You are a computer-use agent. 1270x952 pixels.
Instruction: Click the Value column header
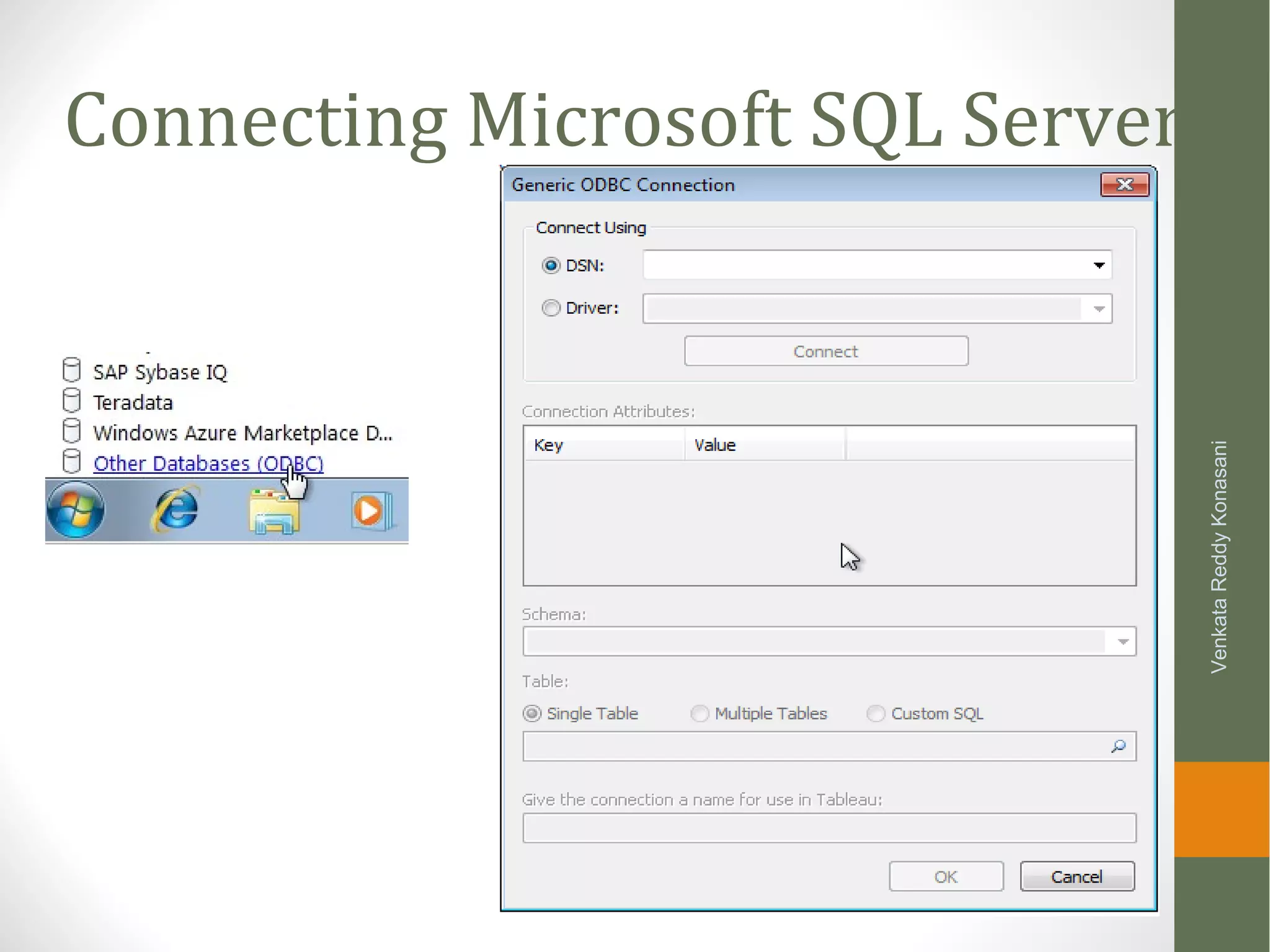point(765,445)
